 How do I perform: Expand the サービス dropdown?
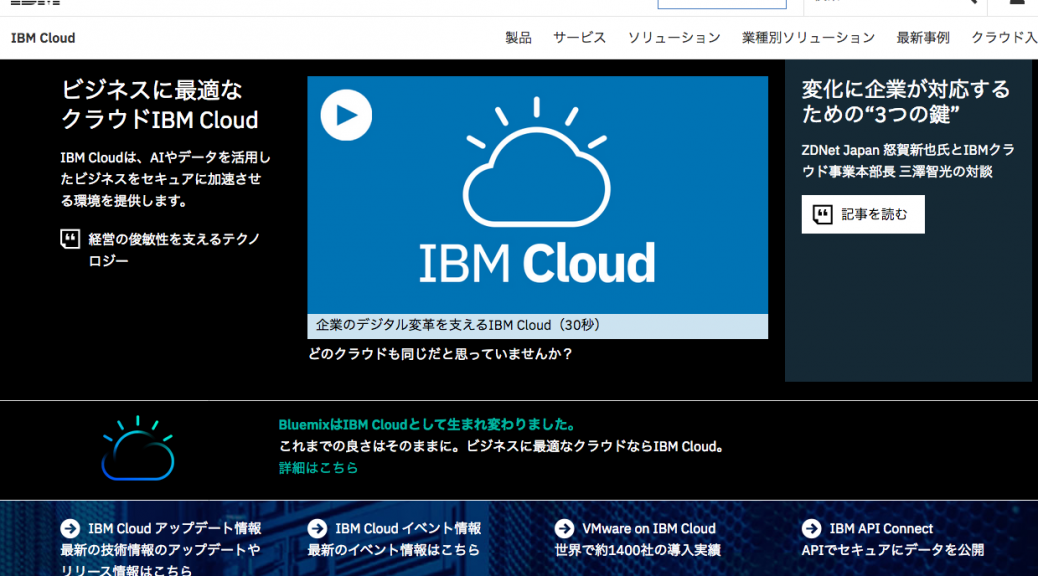(x=579, y=37)
